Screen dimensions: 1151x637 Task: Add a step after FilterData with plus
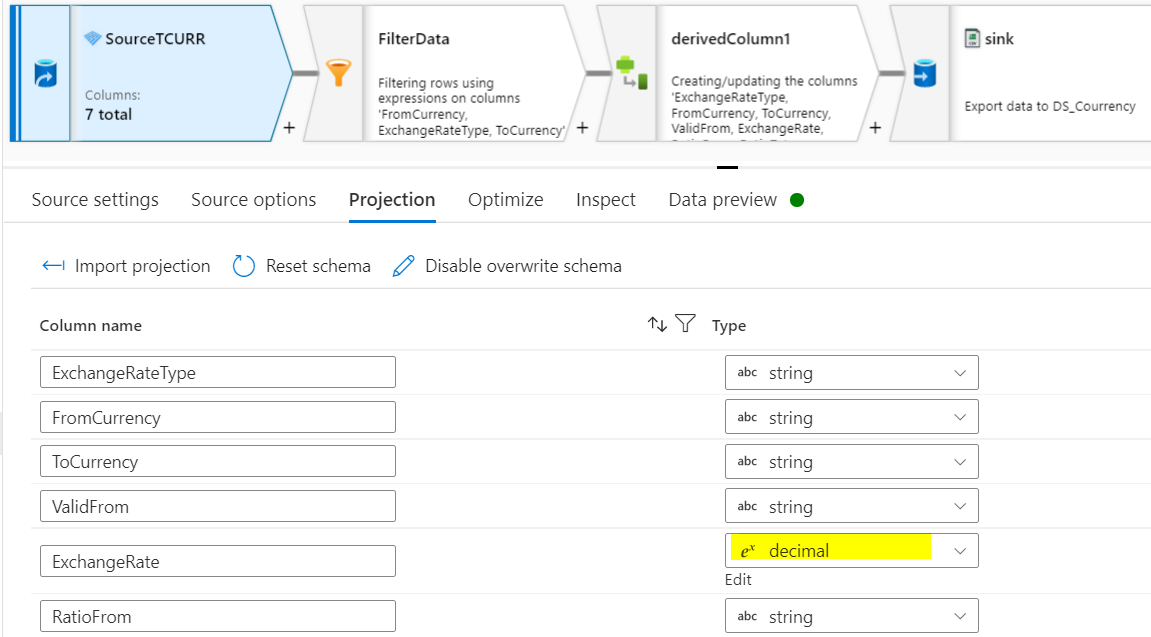(582, 128)
